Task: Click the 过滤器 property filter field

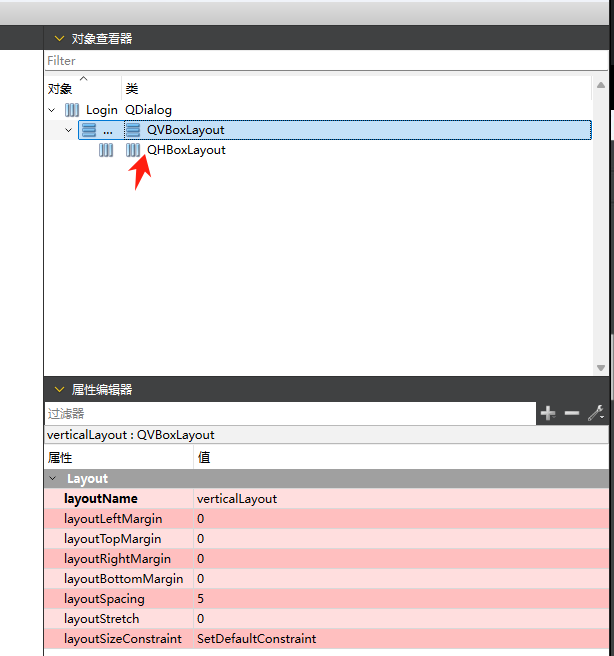Action: click(290, 413)
